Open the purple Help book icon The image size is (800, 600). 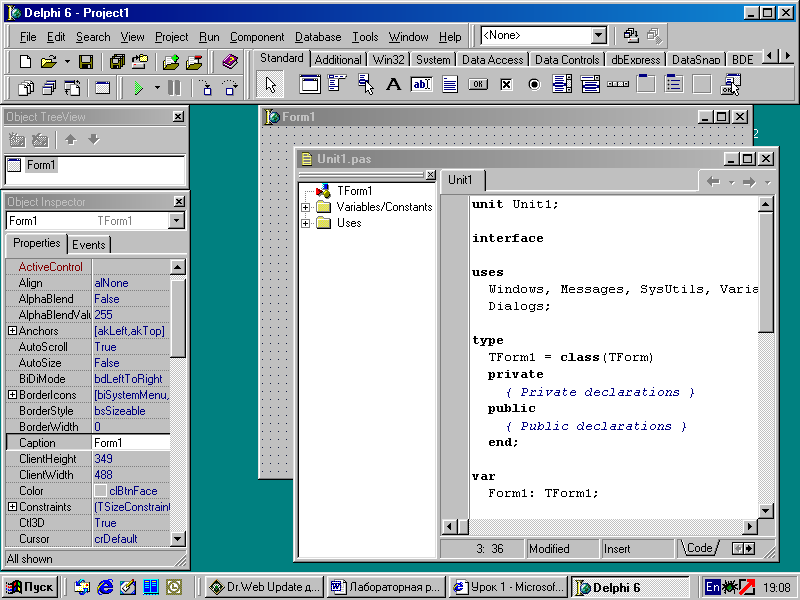[x=230, y=62]
